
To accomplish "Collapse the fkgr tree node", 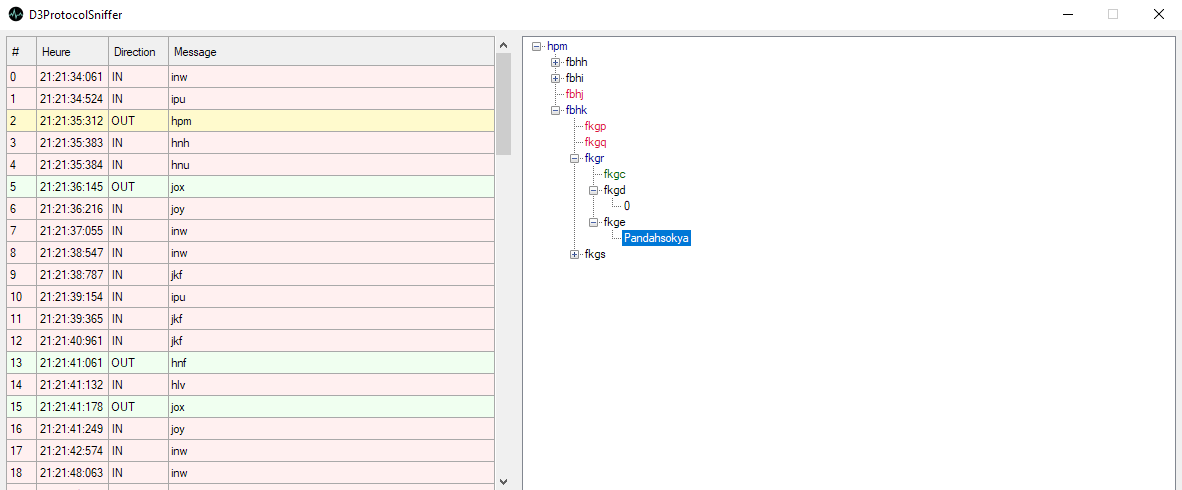I will tap(575, 158).
